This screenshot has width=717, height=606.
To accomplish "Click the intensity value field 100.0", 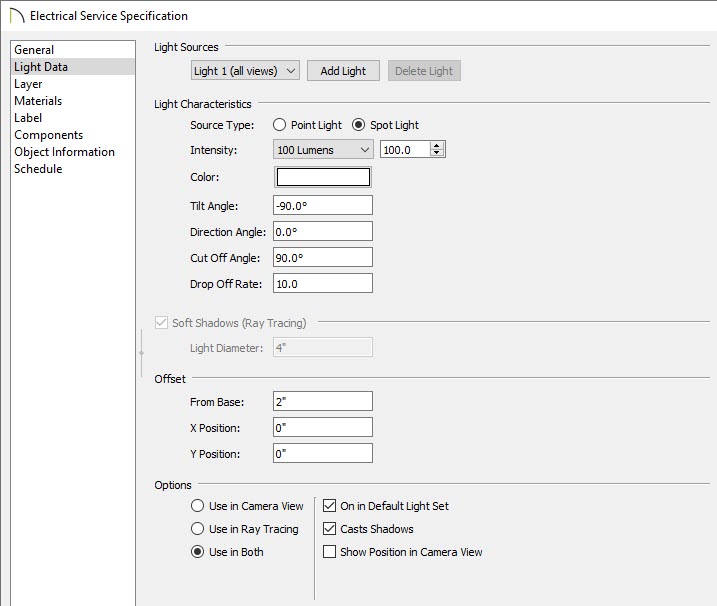I will click(405, 150).
